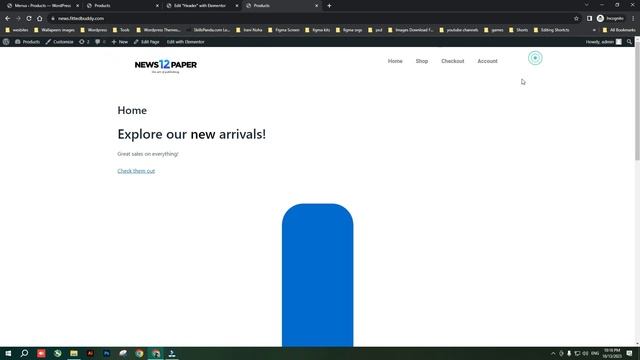Open the Account nav link
The width and height of the screenshot is (640, 360).
click(x=487, y=61)
